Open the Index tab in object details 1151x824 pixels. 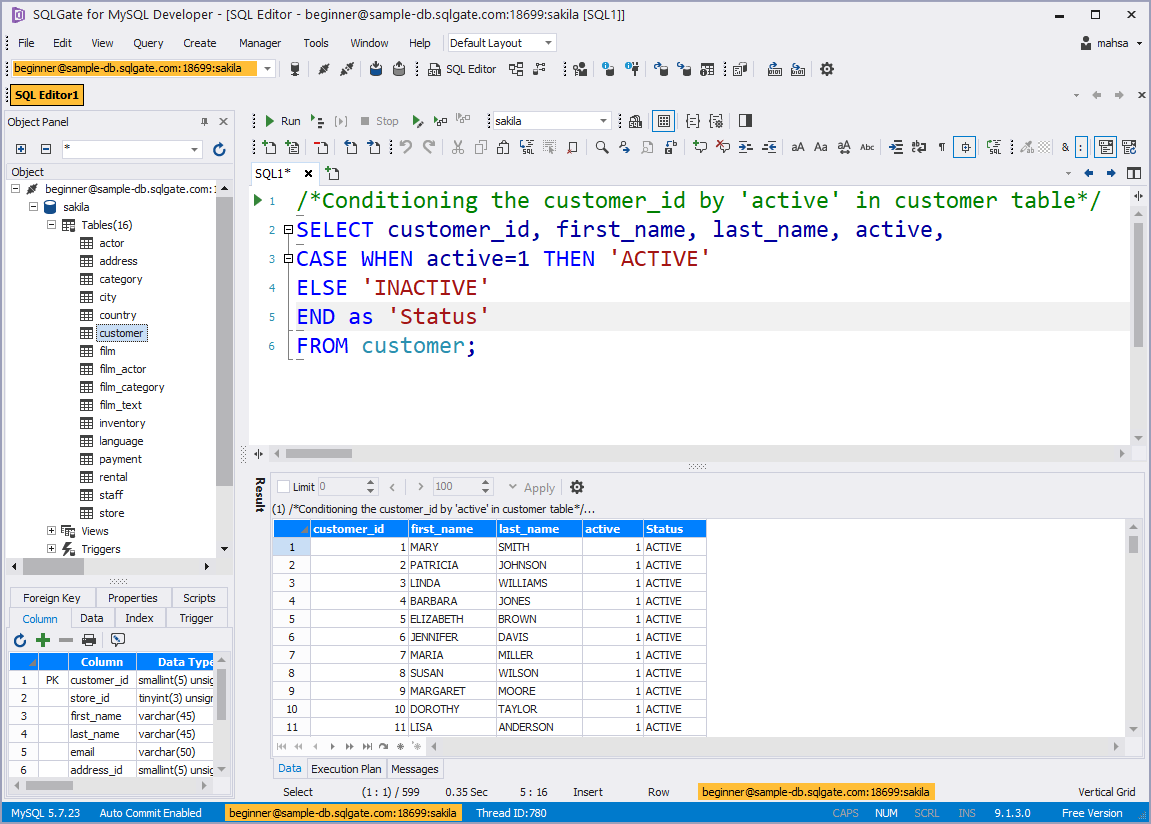139,618
